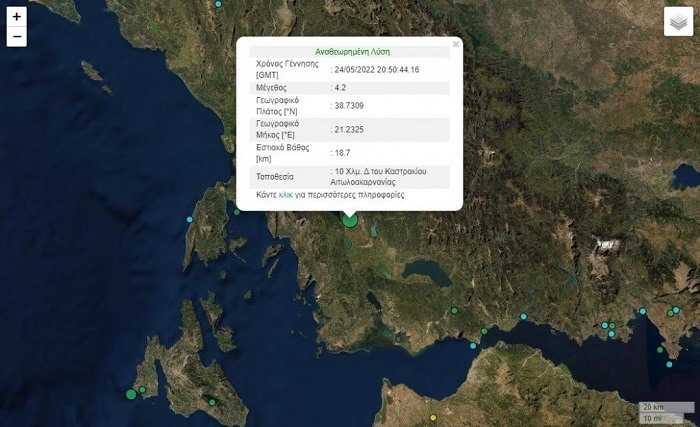Click the latitude value 38.7309
This screenshot has width=700, height=427.
pyautogui.click(x=350, y=107)
